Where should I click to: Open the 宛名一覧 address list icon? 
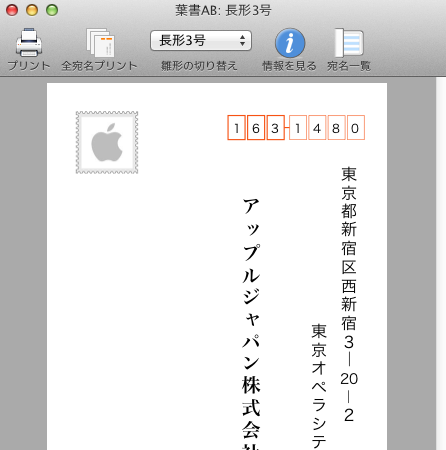pyautogui.click(x=349, y=43)
